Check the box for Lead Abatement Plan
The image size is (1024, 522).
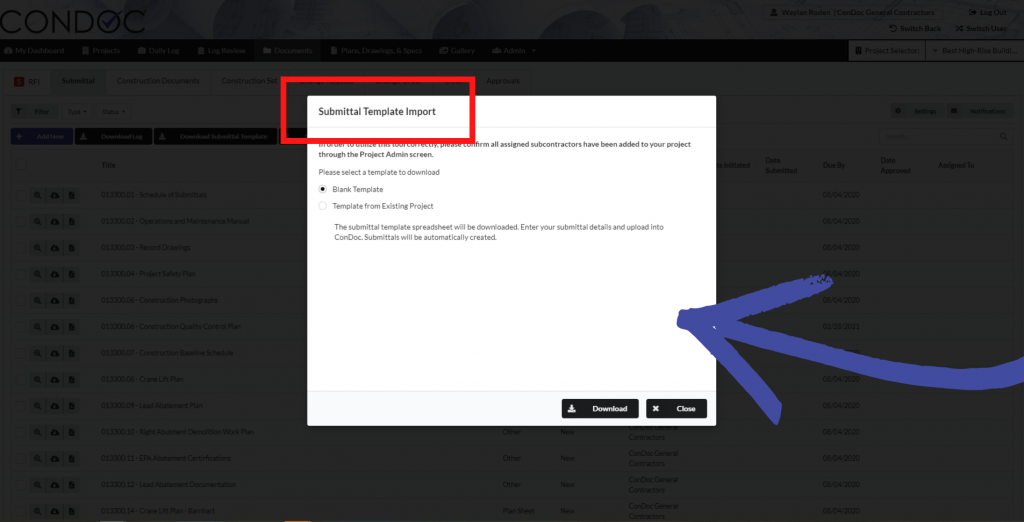20,406
